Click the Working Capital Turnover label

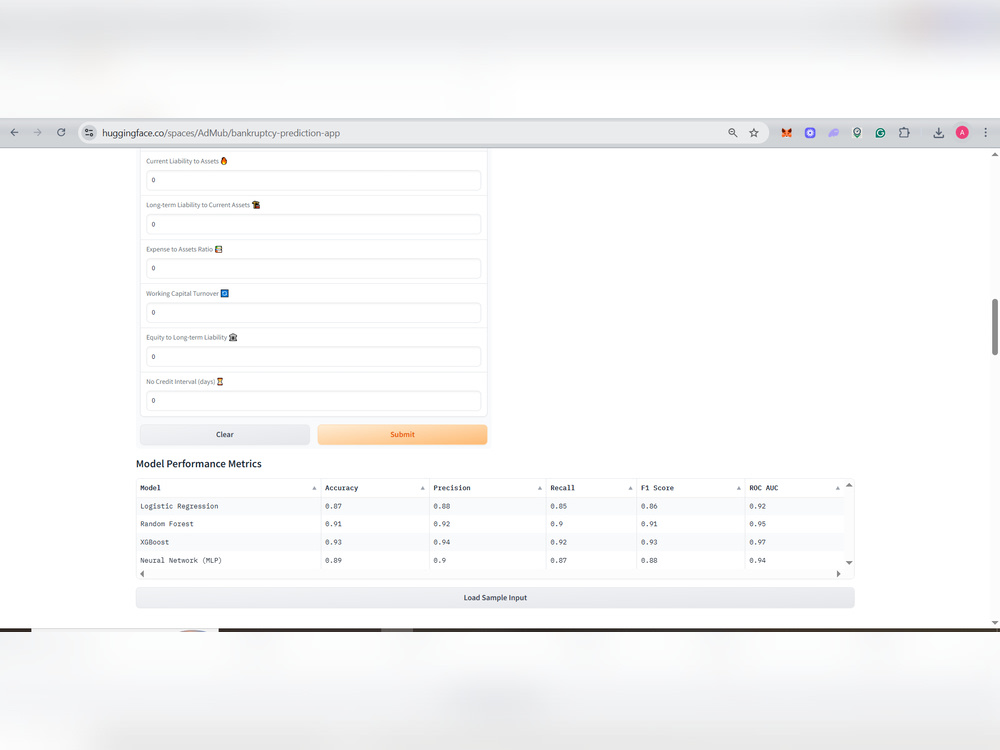point(182,293)
